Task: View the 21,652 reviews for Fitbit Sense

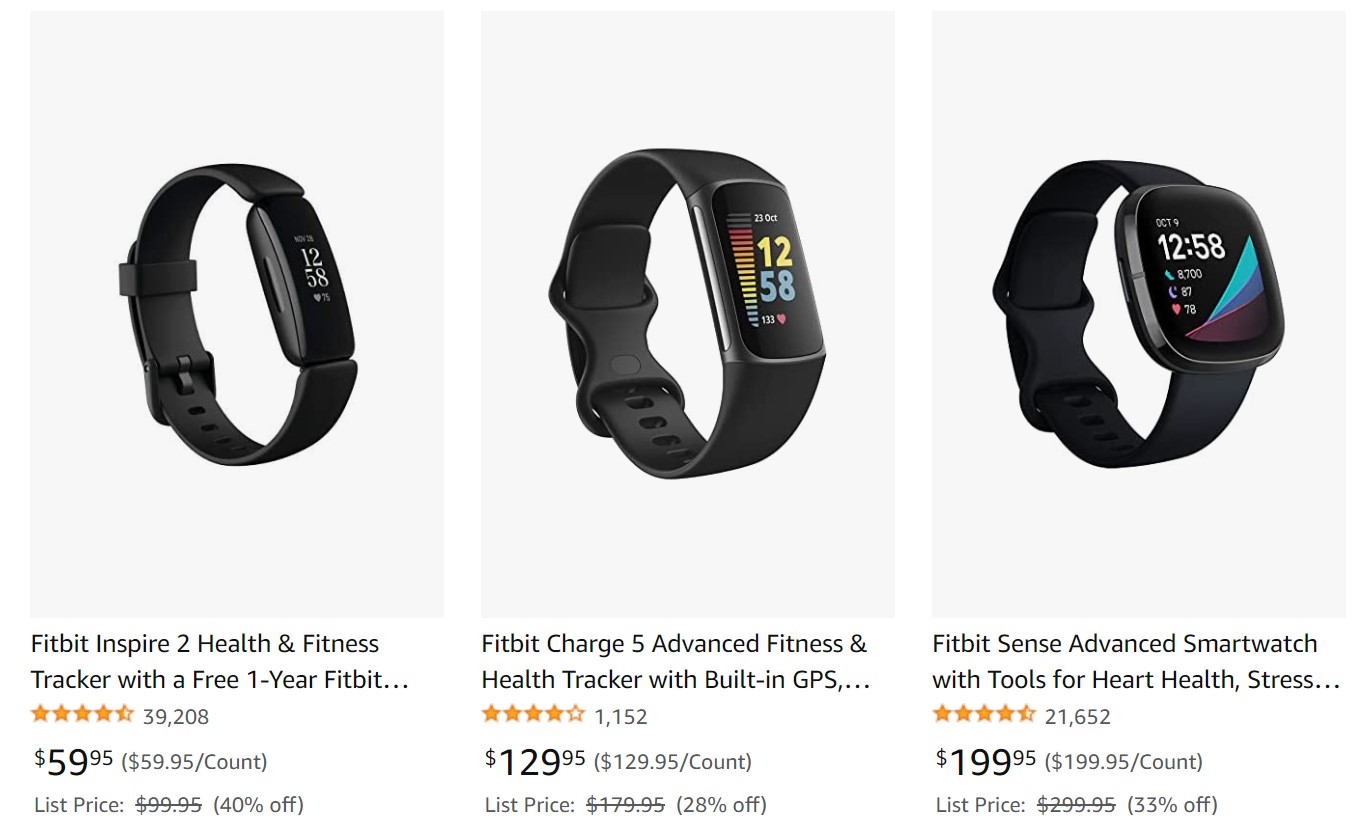Action: pos(1078,717)
